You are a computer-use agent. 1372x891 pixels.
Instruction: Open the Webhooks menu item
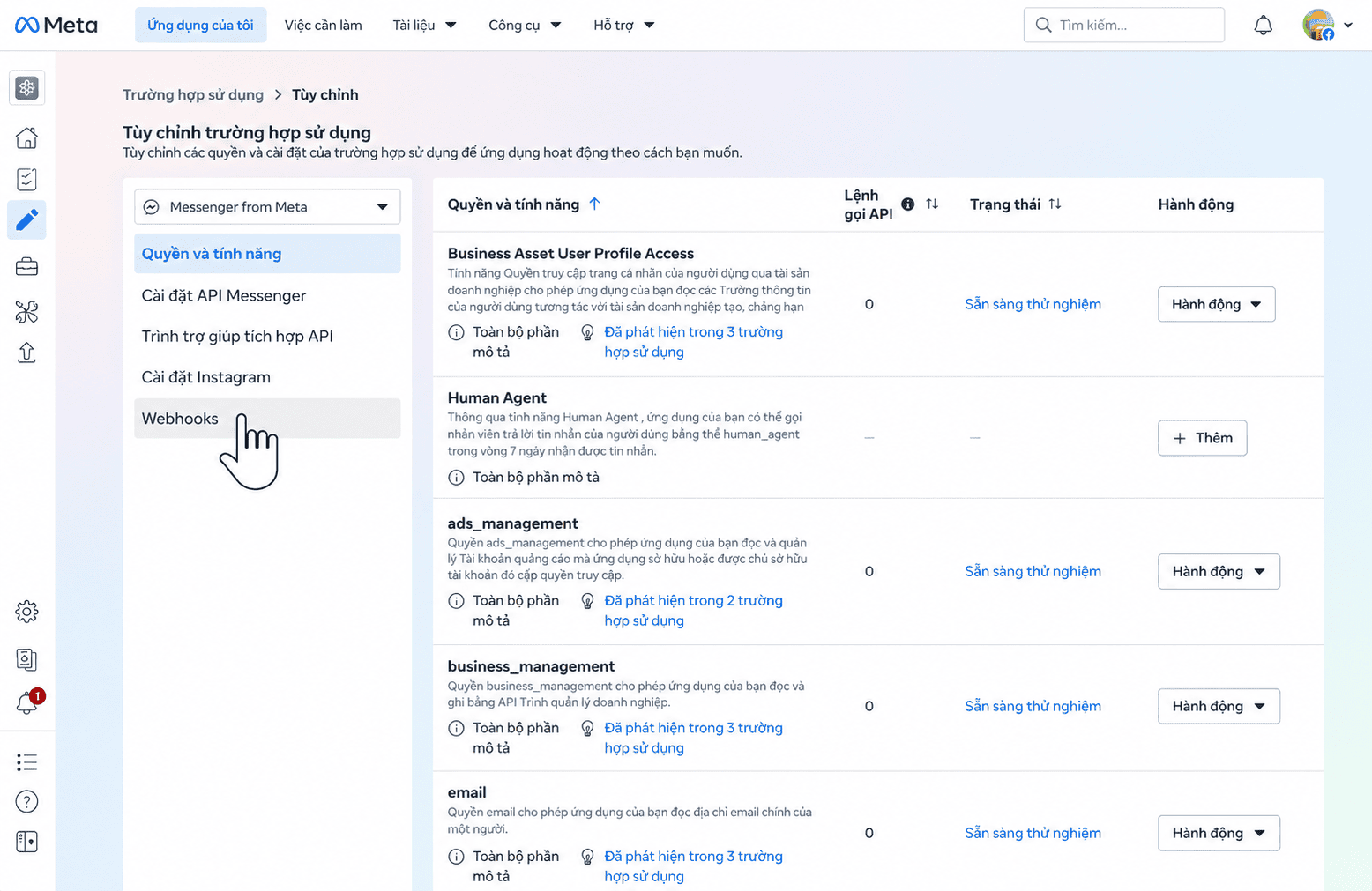point(267,418)
